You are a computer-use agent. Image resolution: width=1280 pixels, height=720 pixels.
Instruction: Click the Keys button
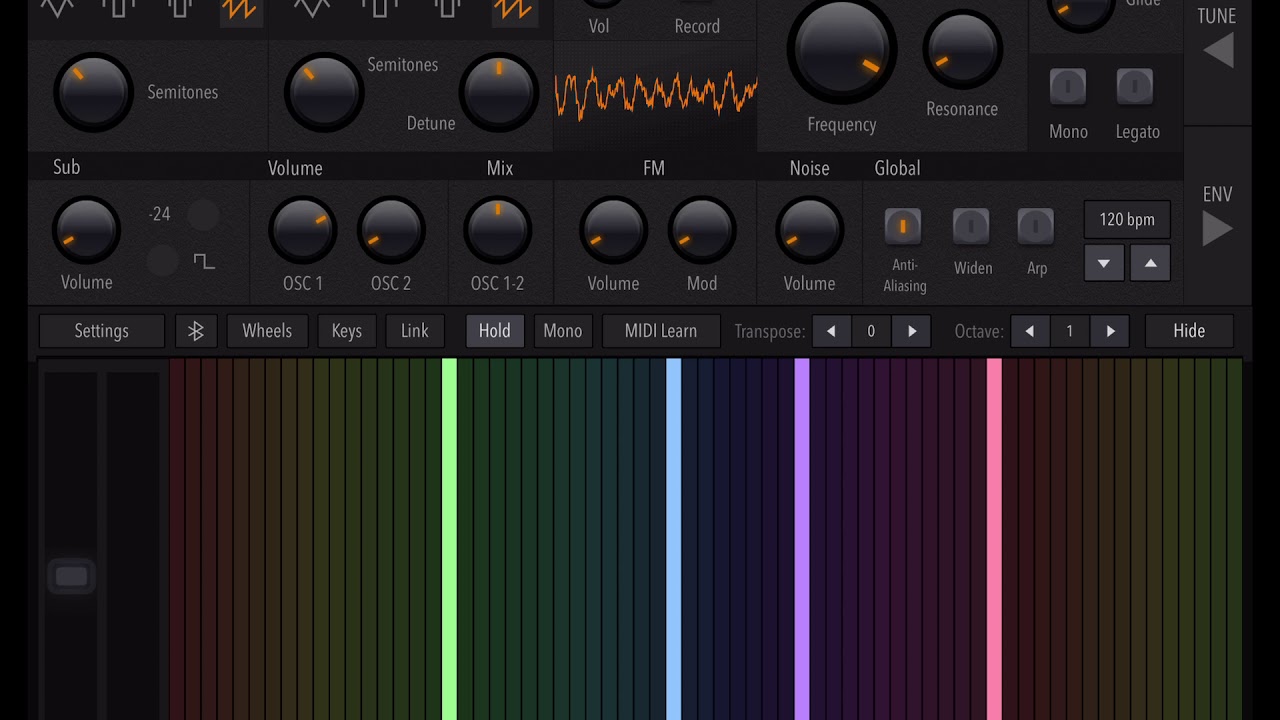347,331
